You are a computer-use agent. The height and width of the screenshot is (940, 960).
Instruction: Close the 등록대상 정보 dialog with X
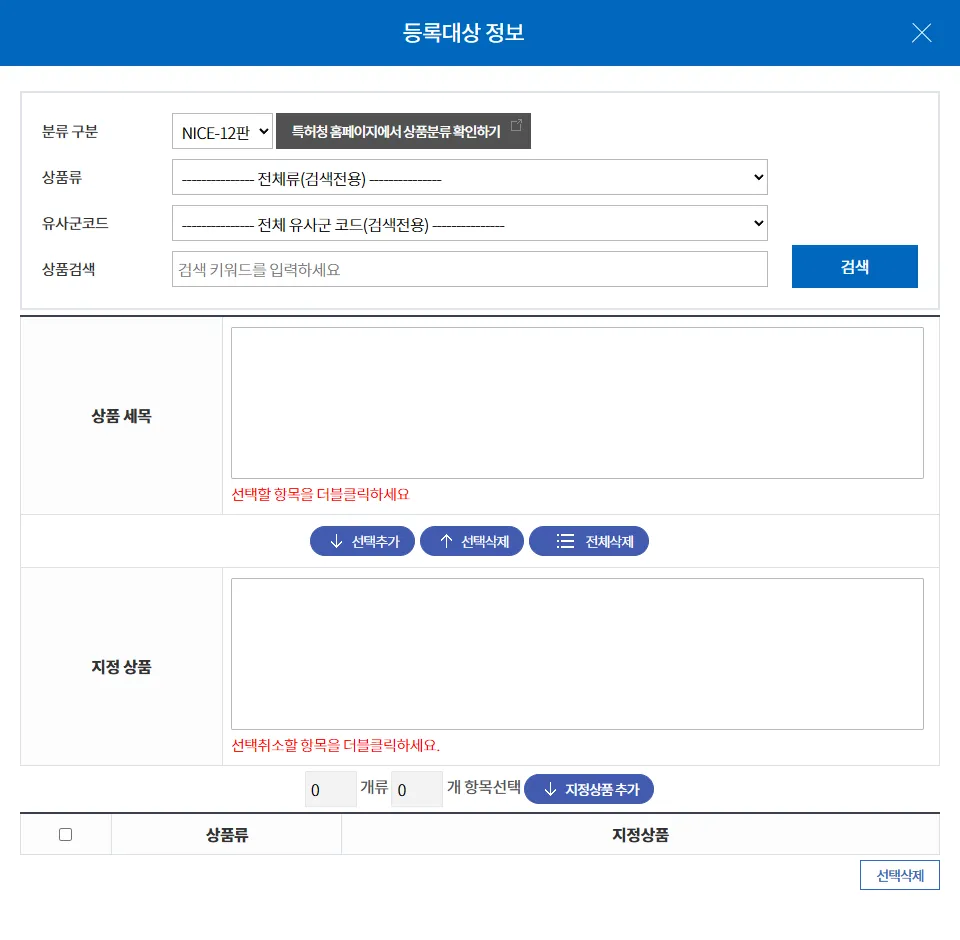(x=921, y=33)
